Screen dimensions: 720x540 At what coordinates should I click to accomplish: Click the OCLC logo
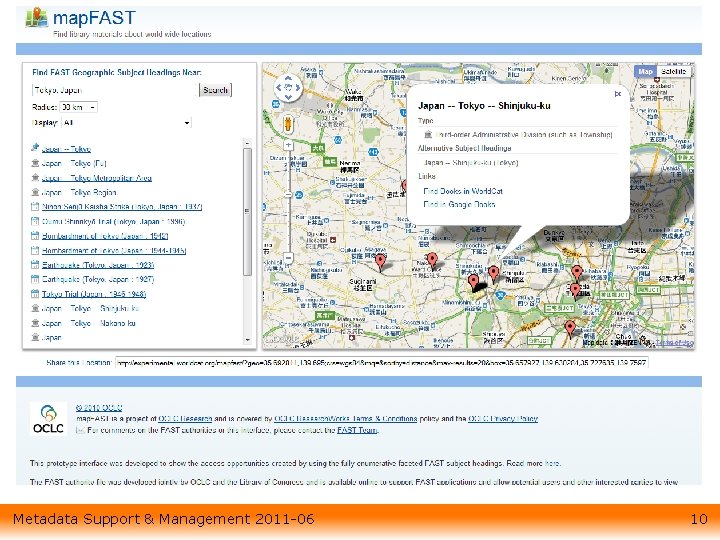pyautogui.click(x=48, y=419)
